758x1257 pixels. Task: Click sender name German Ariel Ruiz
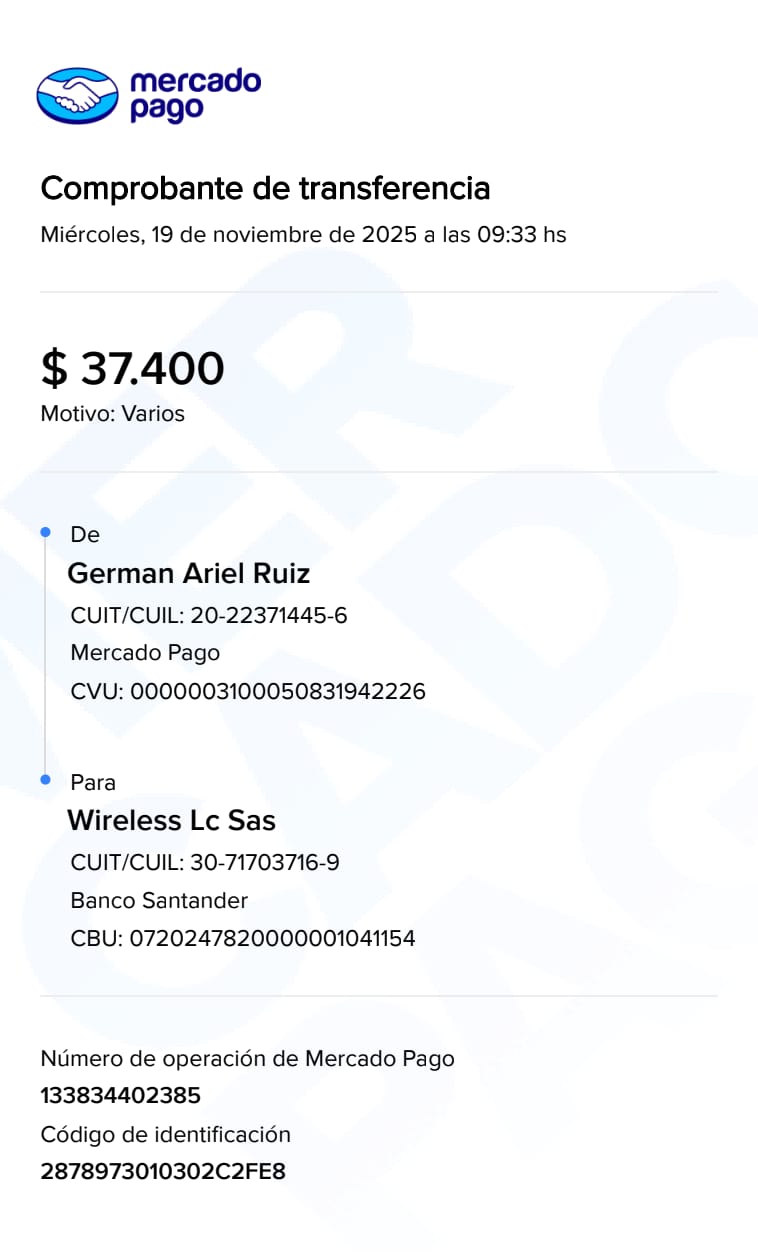[x=188, y=574]
